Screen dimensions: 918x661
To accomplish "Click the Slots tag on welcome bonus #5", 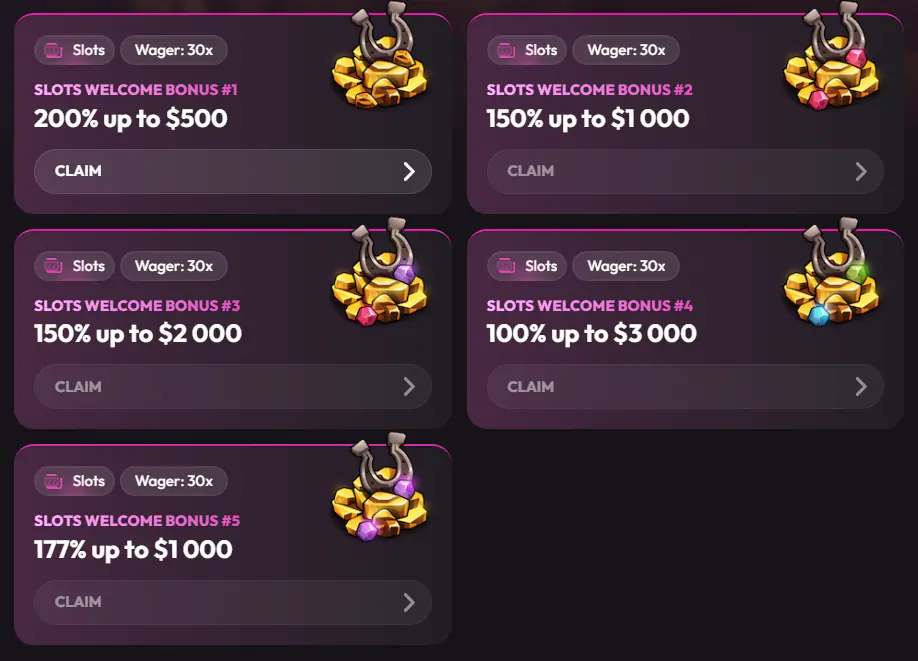I will pyautogui.click(x=75, y=481).
